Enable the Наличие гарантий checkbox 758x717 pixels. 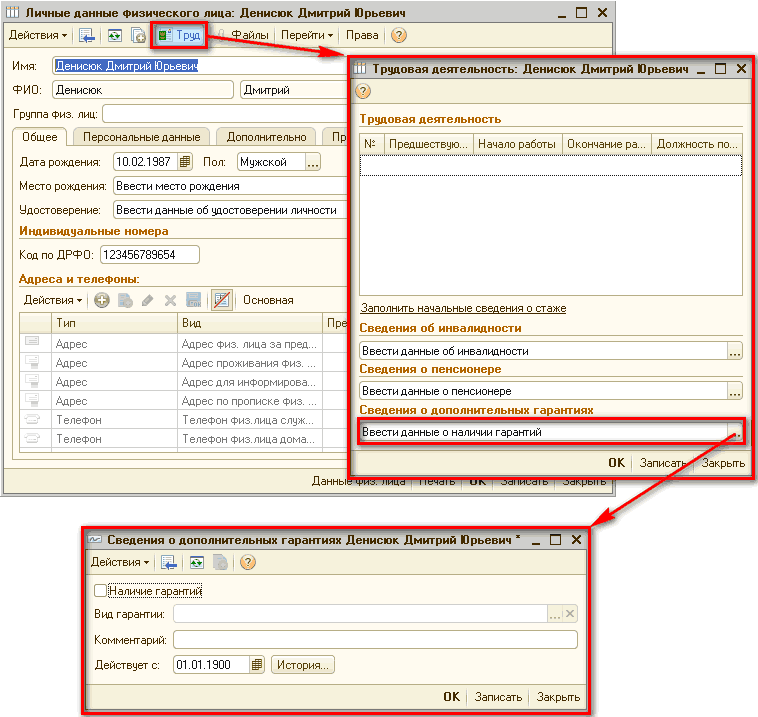point(99,591)
